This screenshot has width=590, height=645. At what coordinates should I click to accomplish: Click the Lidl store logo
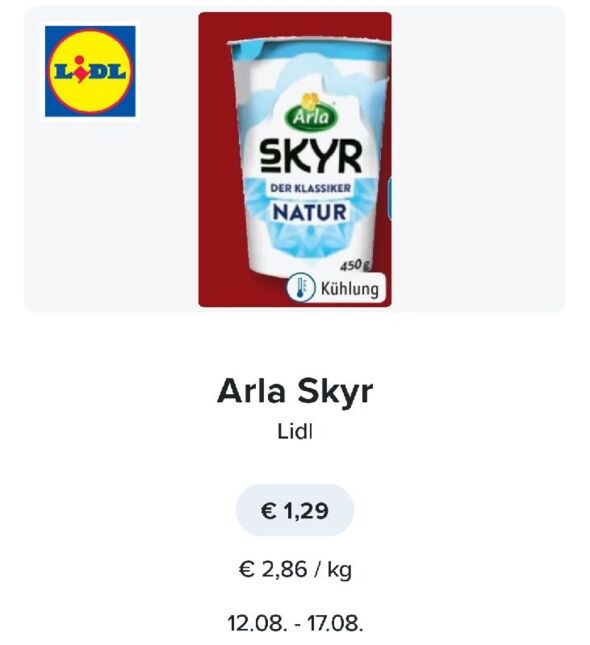[x=90, y=71]
